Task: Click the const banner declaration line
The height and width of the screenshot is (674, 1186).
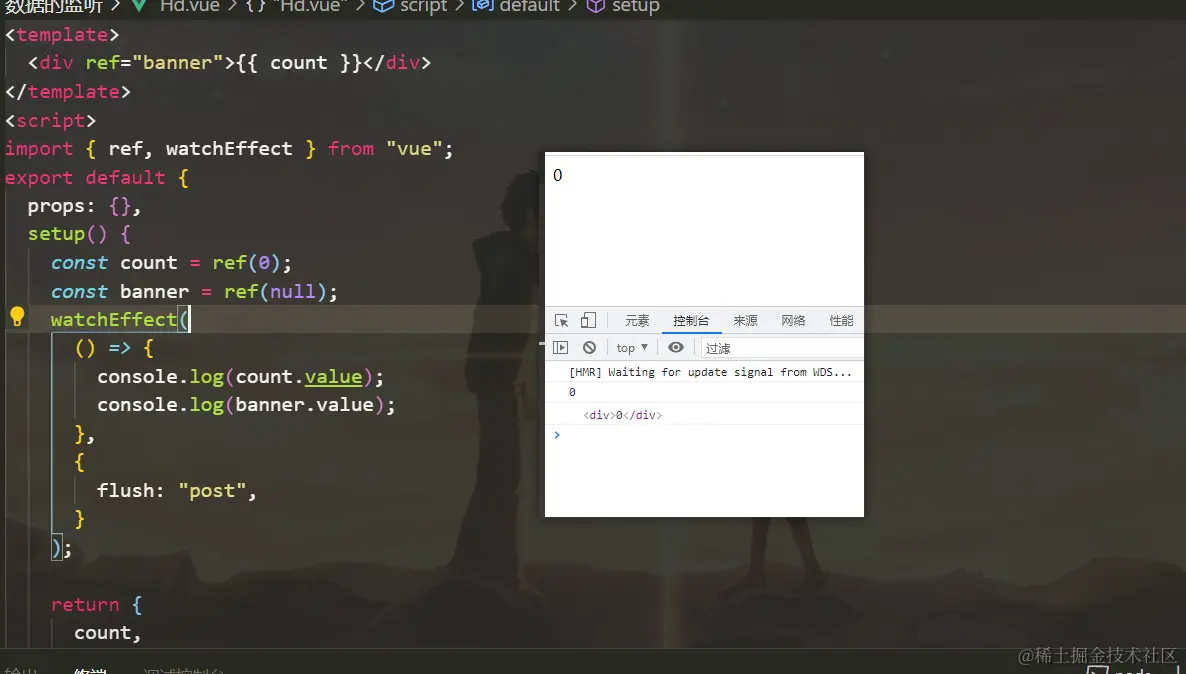Action: tap(194, 291)
